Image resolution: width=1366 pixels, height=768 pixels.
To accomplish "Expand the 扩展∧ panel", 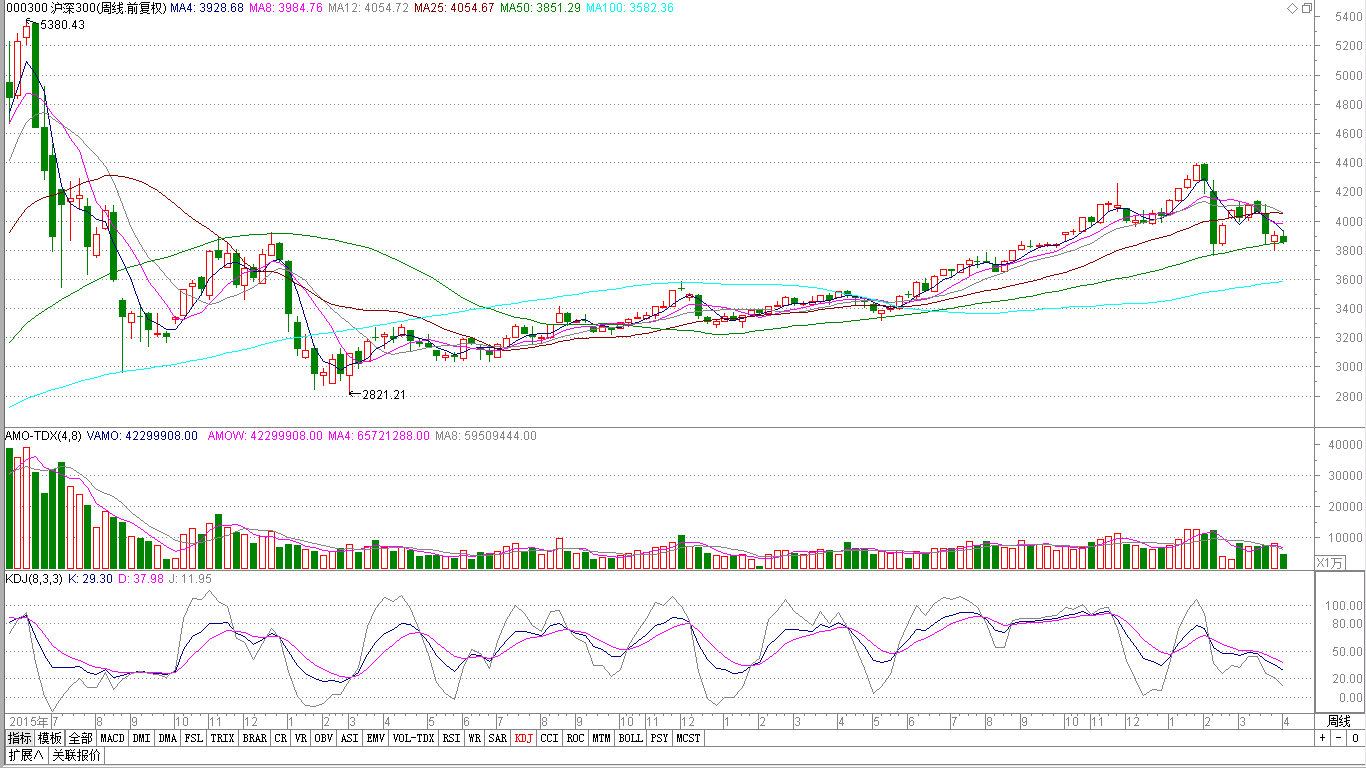I will pyautogui.click(x=26, y=755).
